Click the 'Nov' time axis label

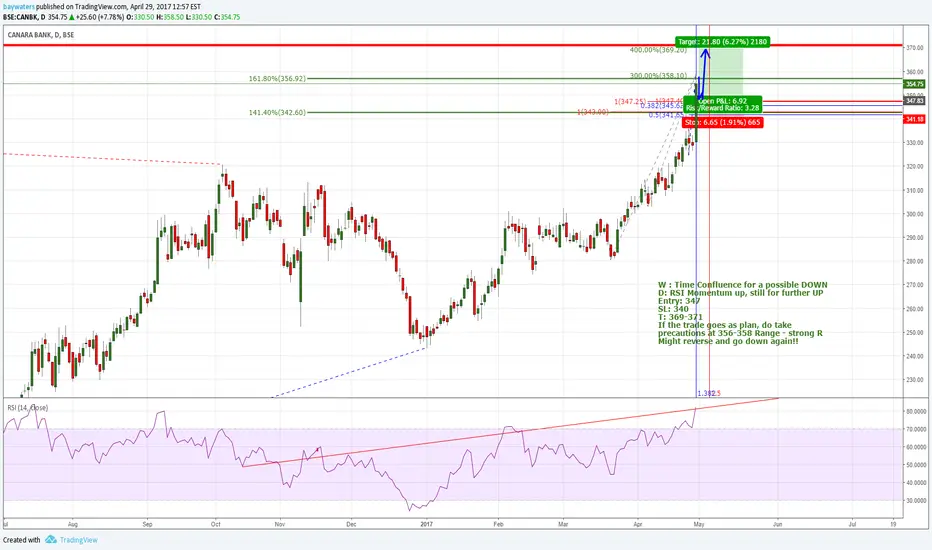pos(280,524)
